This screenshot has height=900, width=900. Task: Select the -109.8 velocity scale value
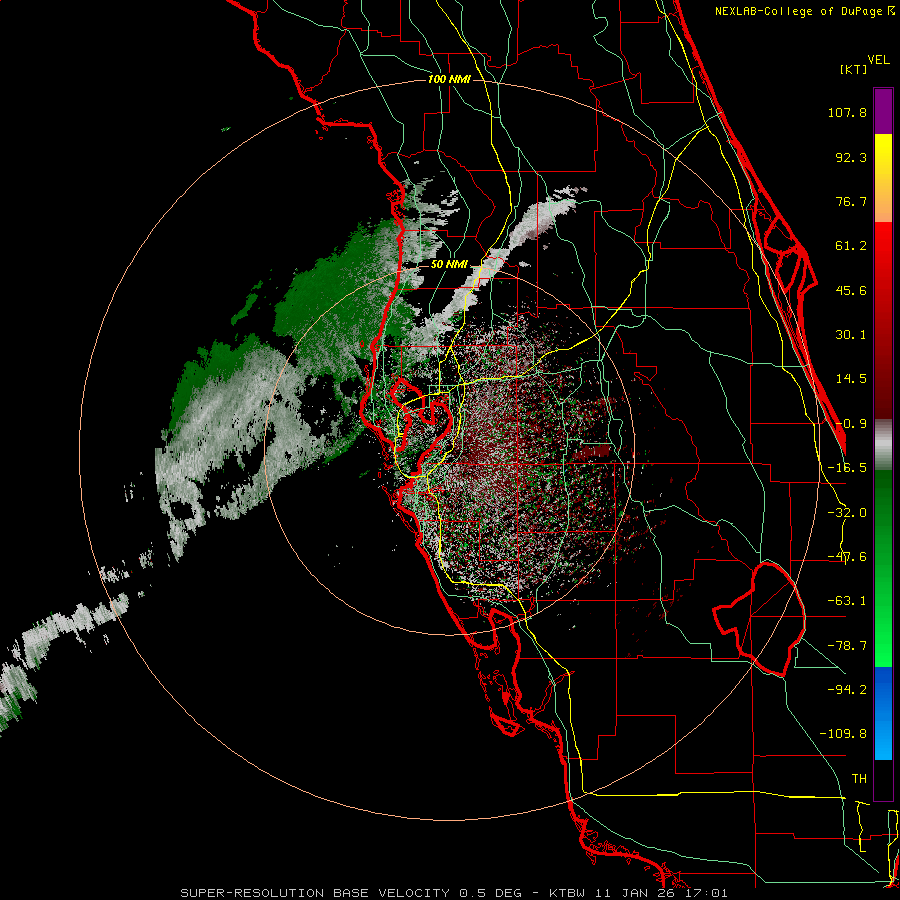pyautogui.click(x=843, y=734)
